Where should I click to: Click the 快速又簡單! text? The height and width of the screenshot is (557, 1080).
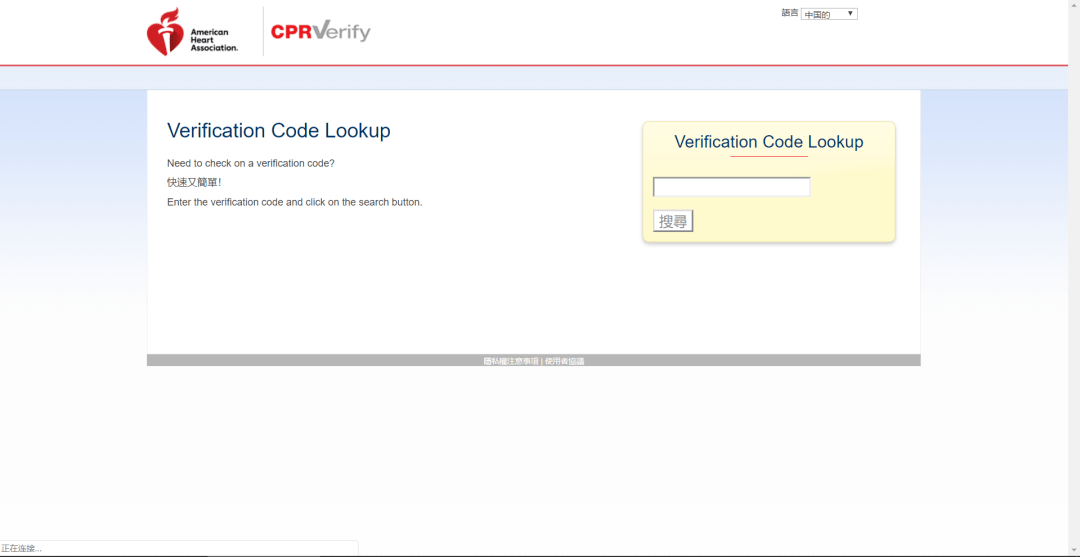pyautogui.click(x=194, y=182)
